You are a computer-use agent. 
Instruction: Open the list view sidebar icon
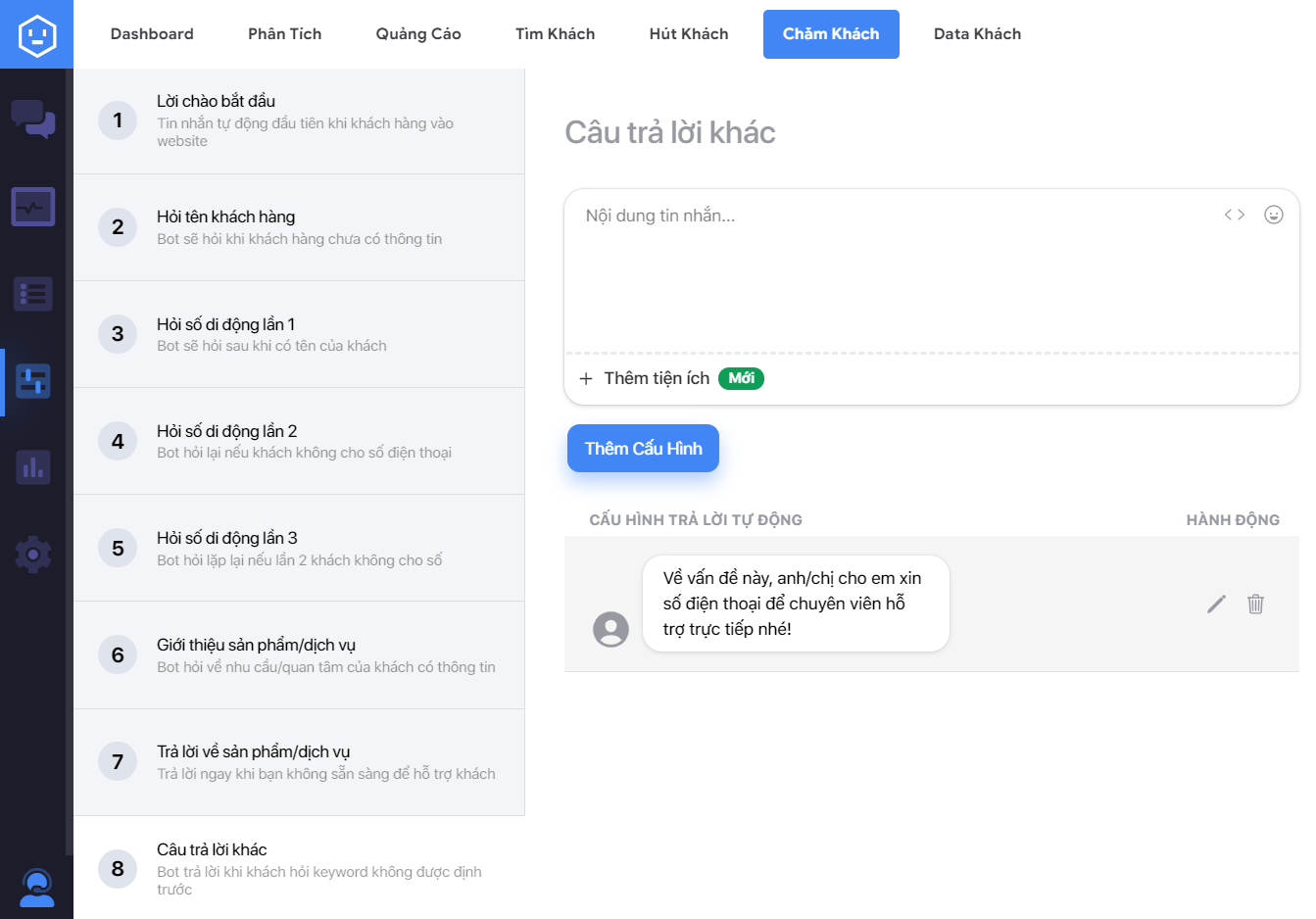33,293
